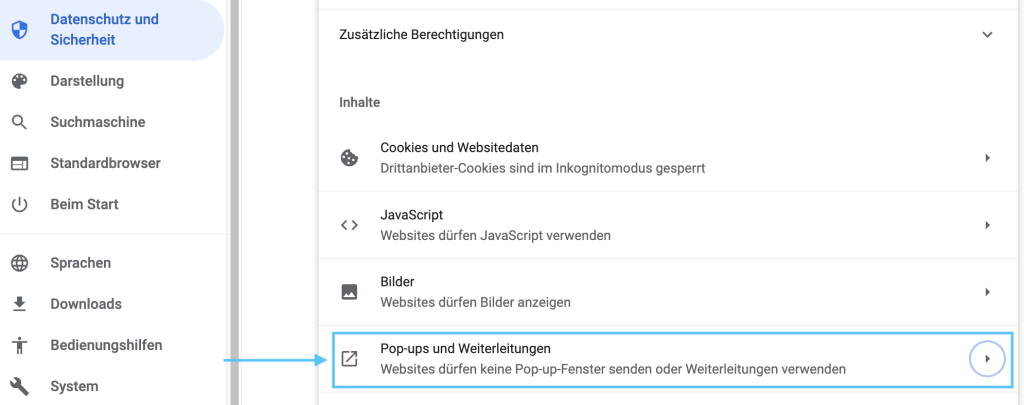Click the wrench icon next to System
Viewport: 1024px width, 405px height.
[x=19, y=386]
